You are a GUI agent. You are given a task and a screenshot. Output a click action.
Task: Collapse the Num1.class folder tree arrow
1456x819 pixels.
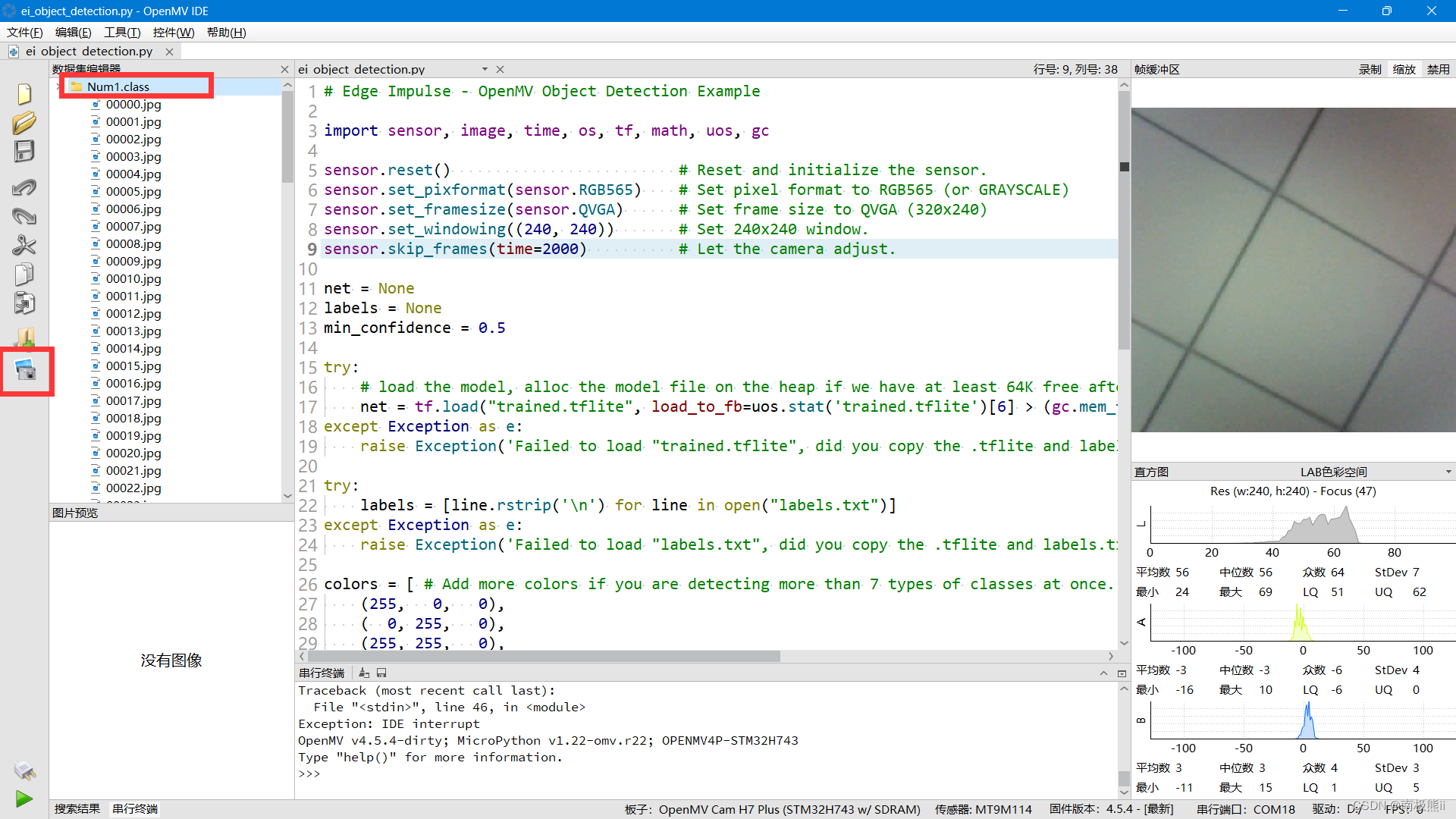(x=59, y=86)
